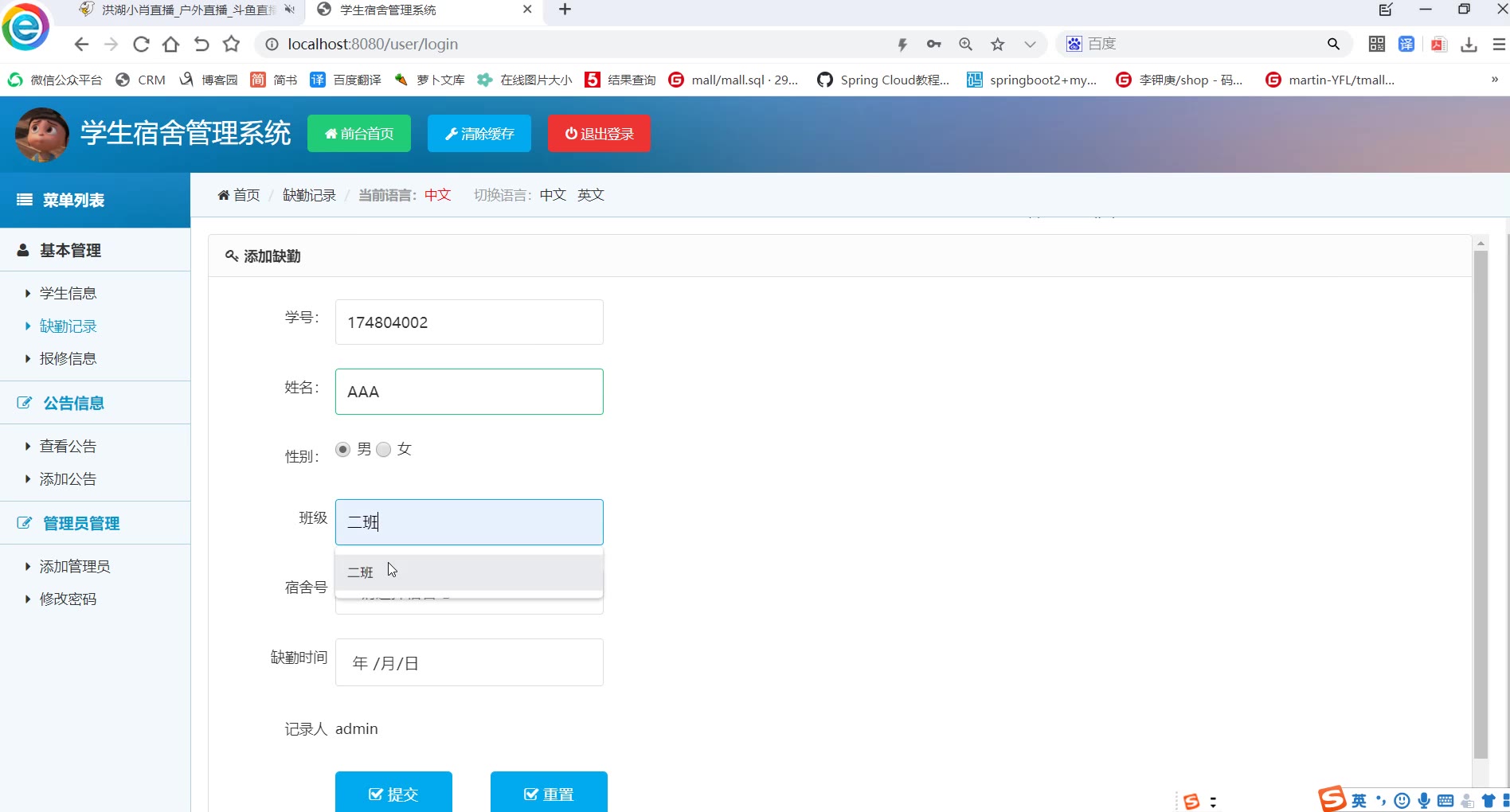The image size is (1510, 812).
Task: Open 修改密码 in the sidebar
Action: tap(68, 599)
